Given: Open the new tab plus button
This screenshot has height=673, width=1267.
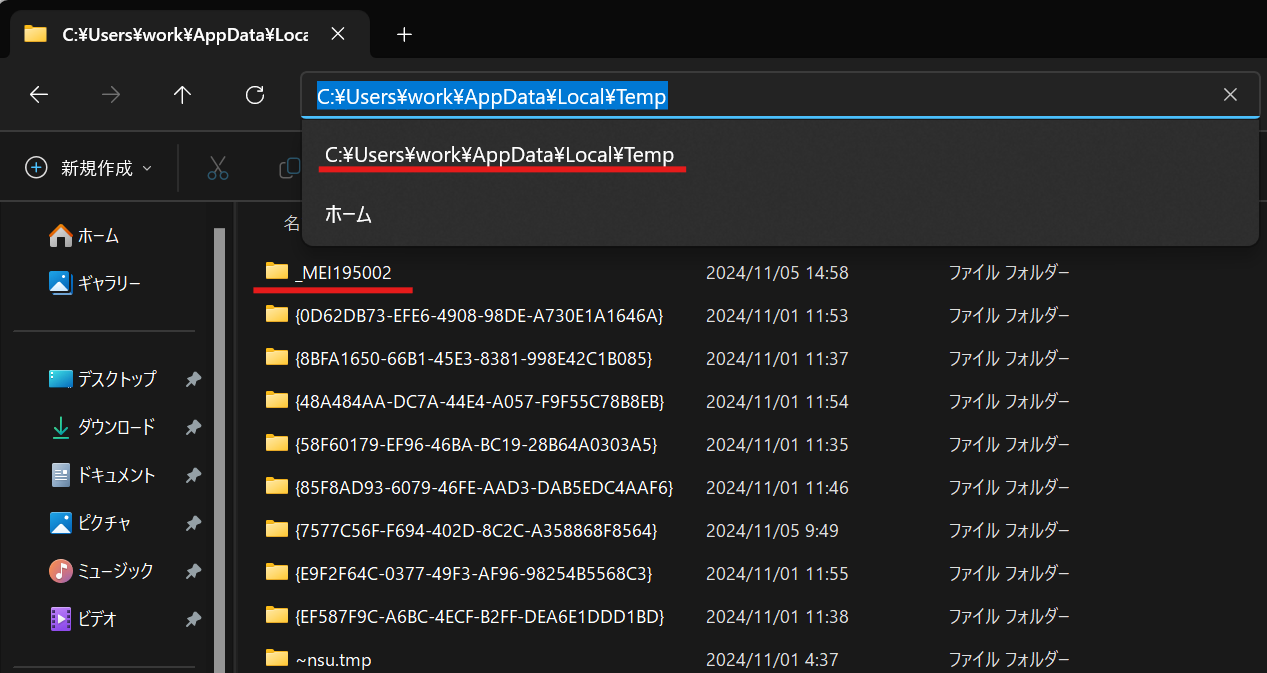Looking at the screenshot, I should 404,34.
